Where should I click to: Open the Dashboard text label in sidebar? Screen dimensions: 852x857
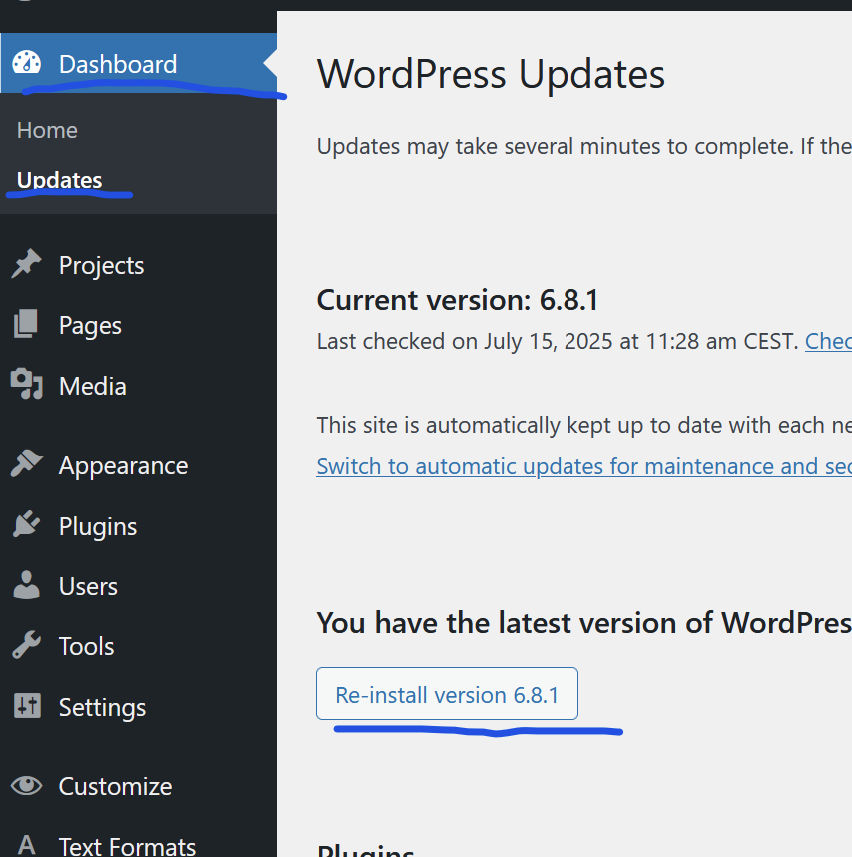(117, 64)
